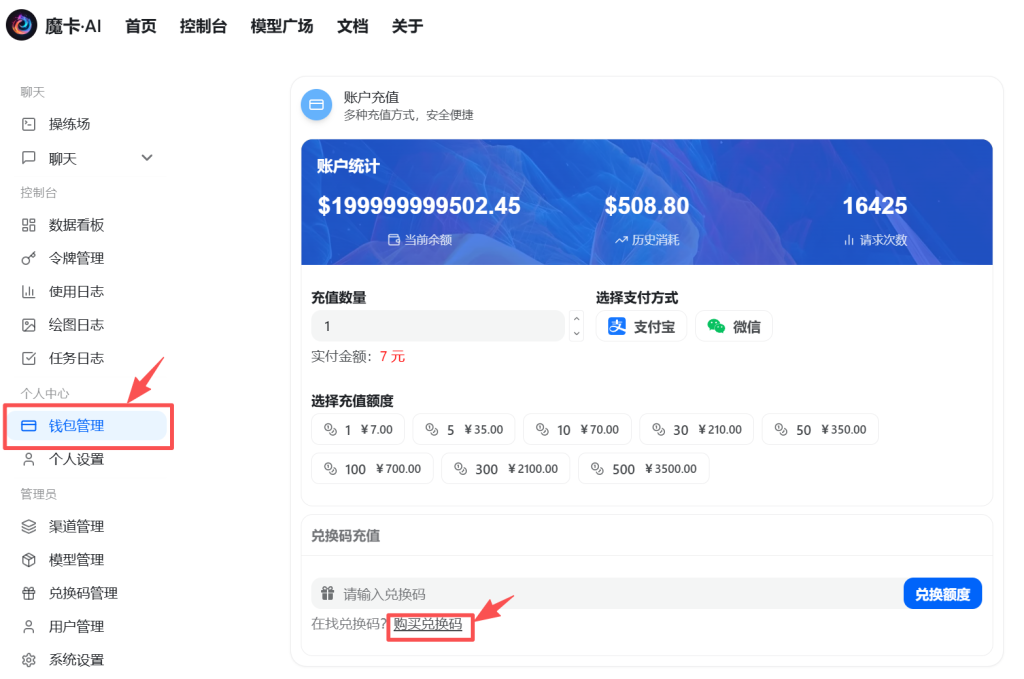The image size is (1024, 679).
Task: Open 文档 in top navigation
Action: 352,26
